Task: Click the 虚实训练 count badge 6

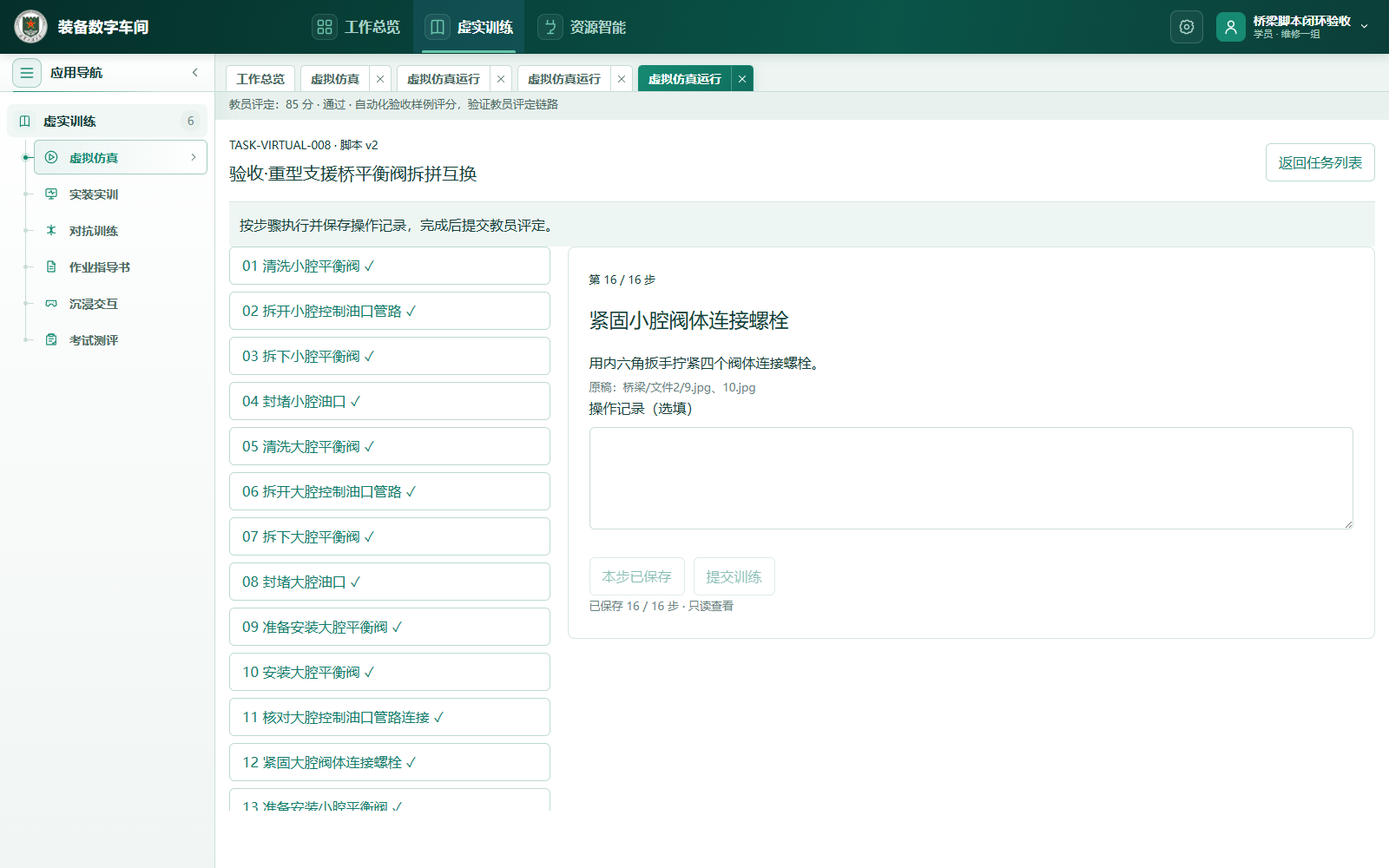Action: point(191,122)
